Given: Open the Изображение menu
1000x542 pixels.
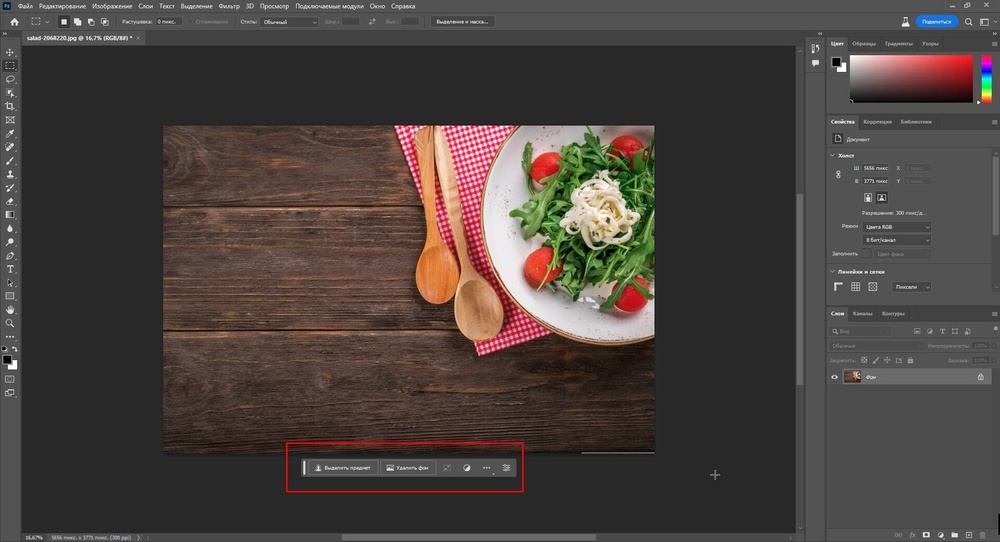Looking at the screenshot, I should 112,6.
